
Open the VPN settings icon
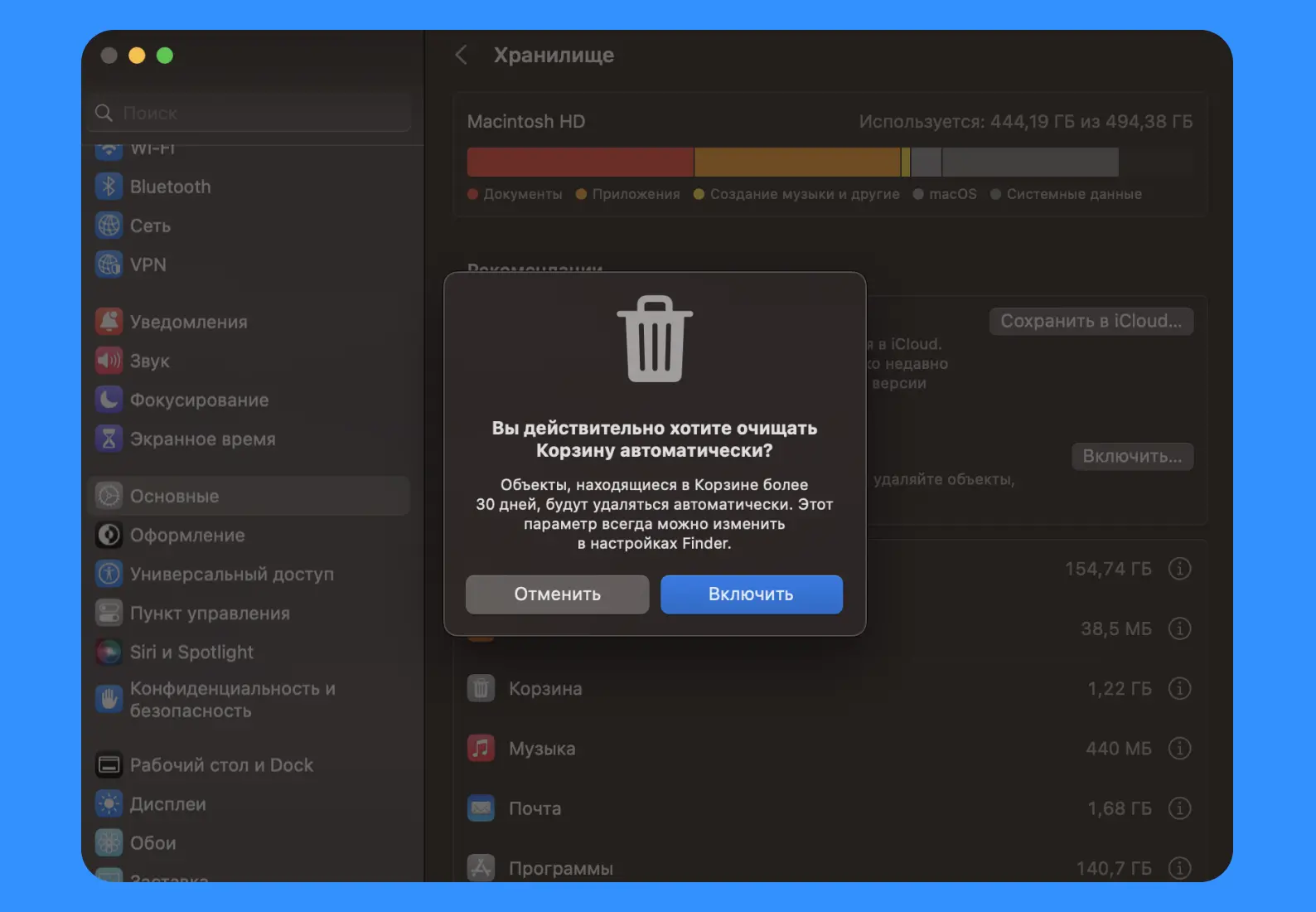coord(109,264)
